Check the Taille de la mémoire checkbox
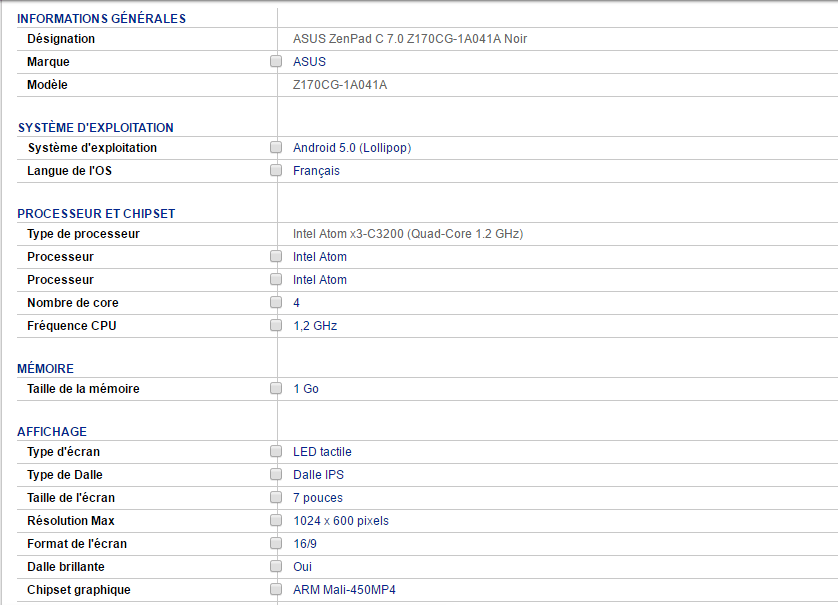Viewport: 838px width, 605px height. tap(276, 389)
